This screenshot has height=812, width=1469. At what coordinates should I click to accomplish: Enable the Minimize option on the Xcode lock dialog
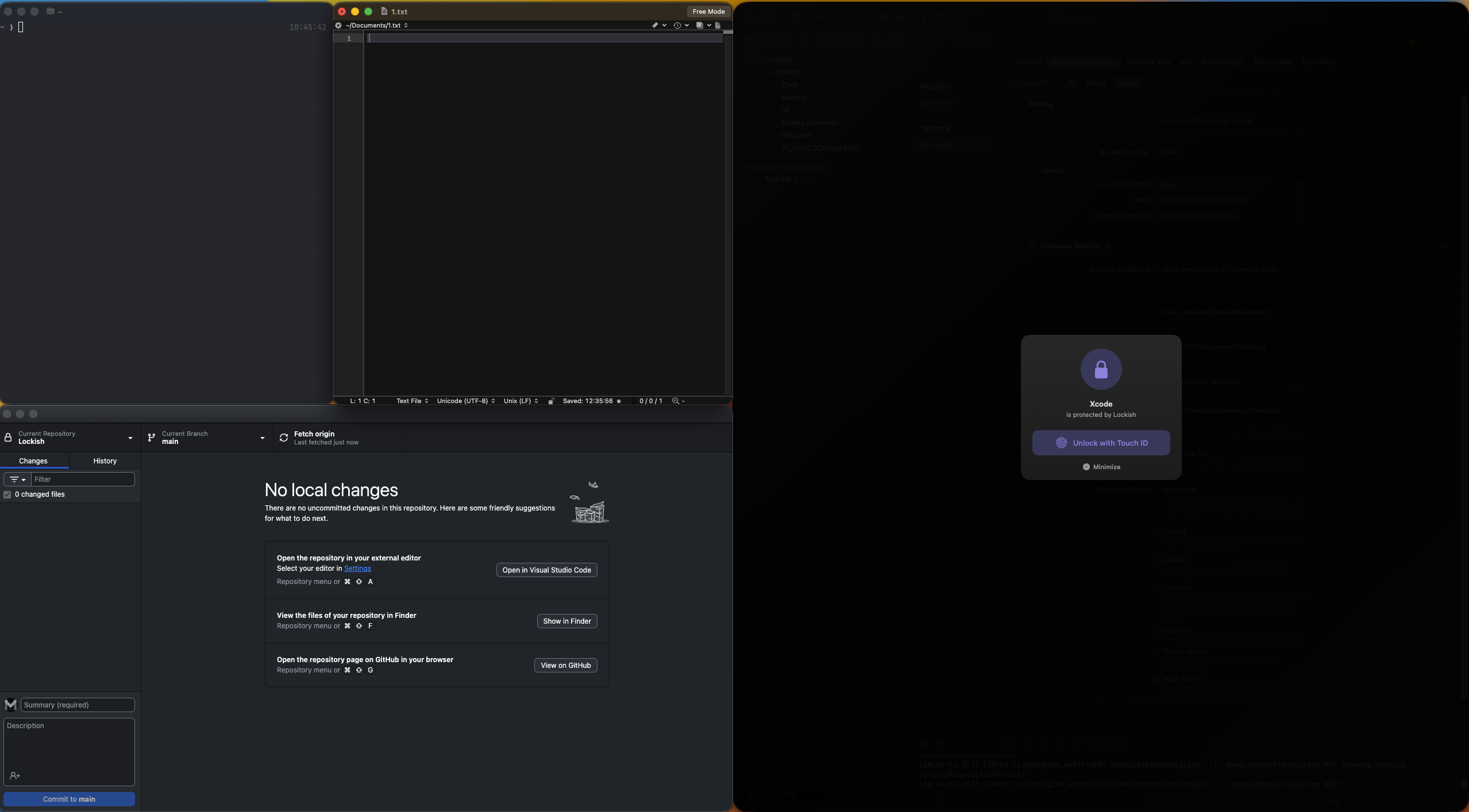pyautogui.click(x=1100, y=466)
